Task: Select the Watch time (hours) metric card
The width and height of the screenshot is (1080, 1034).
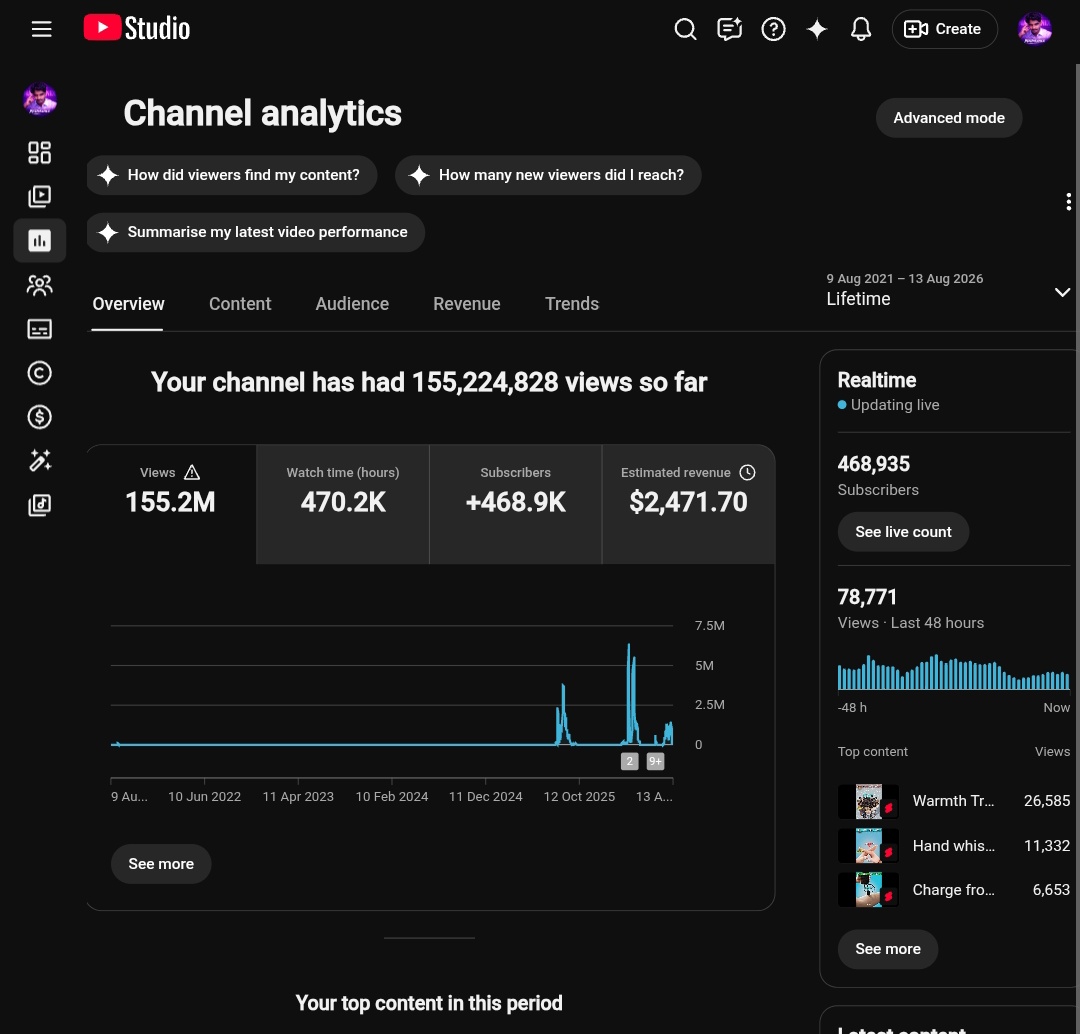Action: 343,504
